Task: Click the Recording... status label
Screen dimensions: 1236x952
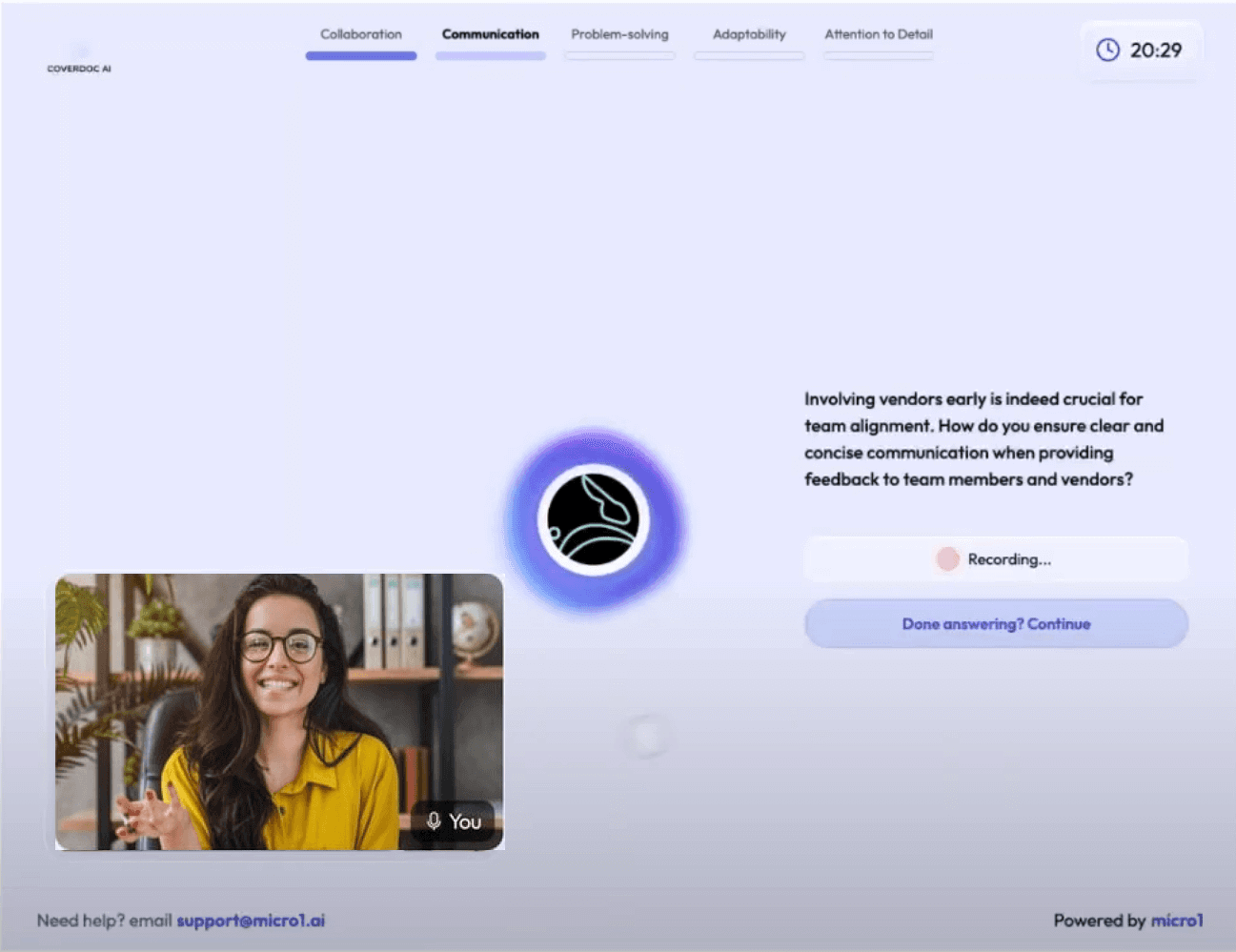Action: pos(1009,559)
